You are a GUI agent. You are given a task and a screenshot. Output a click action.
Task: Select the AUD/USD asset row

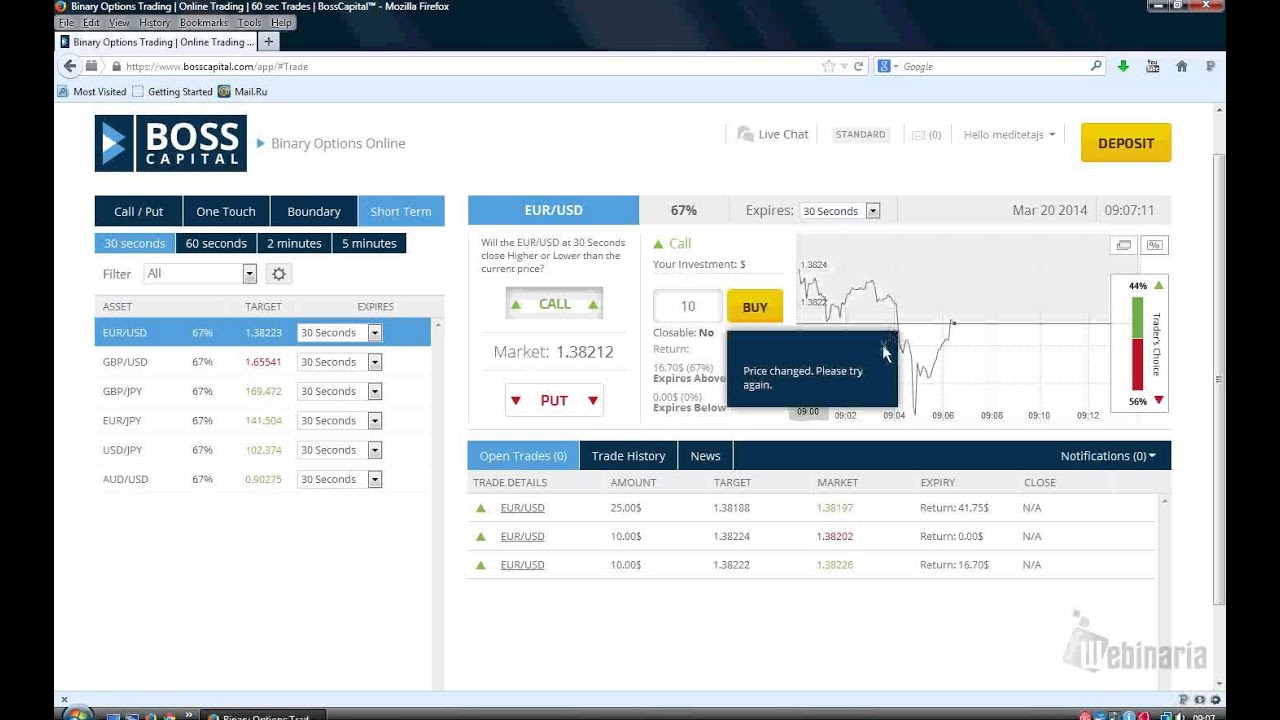[262, 479]
